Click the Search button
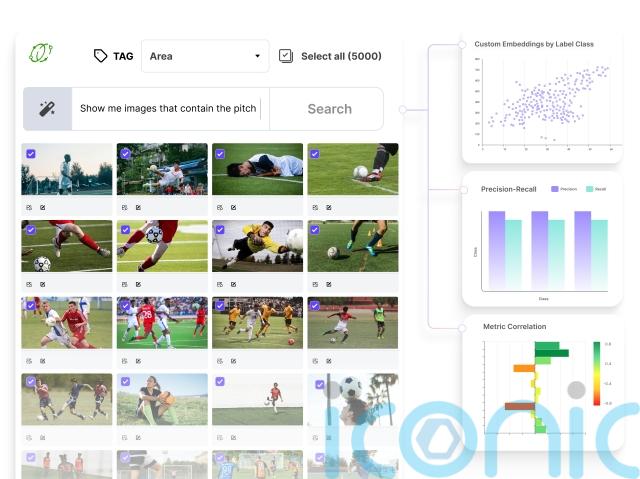The height and width of the screenshot is (479, 640). click(x=329, y=109)
